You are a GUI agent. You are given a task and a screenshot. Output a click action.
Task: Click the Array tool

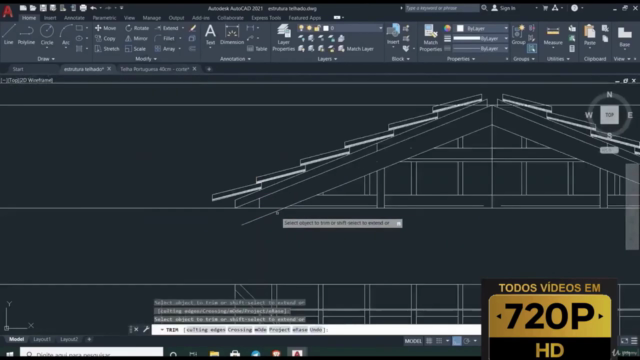tap(165, 49)
